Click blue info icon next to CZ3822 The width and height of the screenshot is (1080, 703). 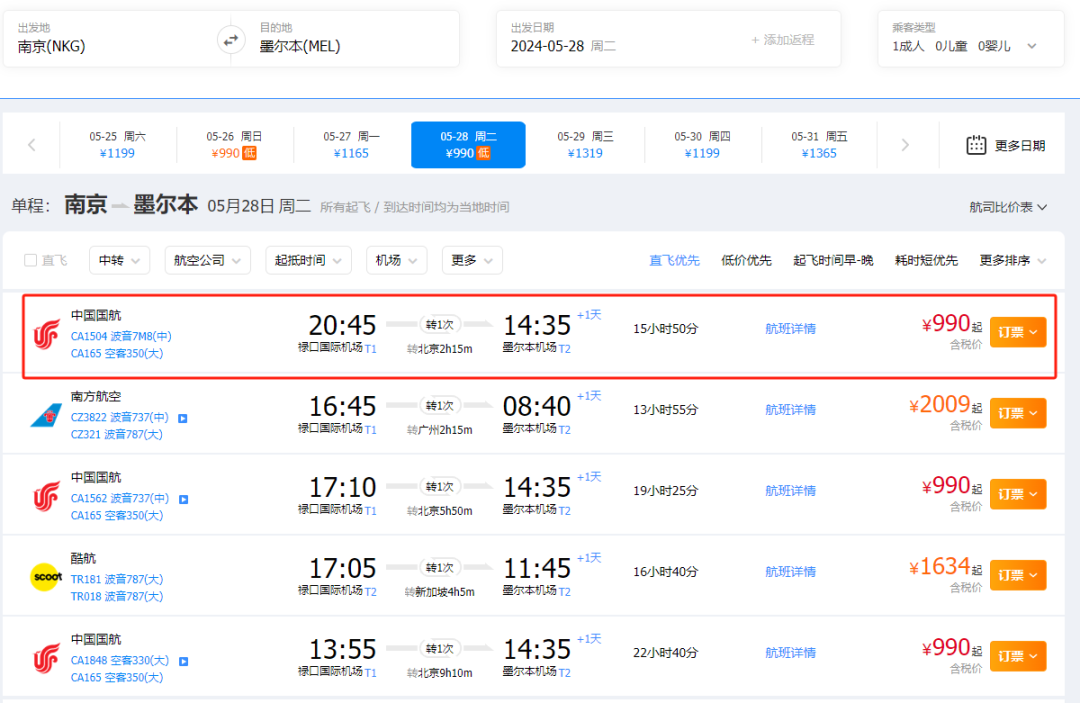pyautogui.click(x=183, y=418)
